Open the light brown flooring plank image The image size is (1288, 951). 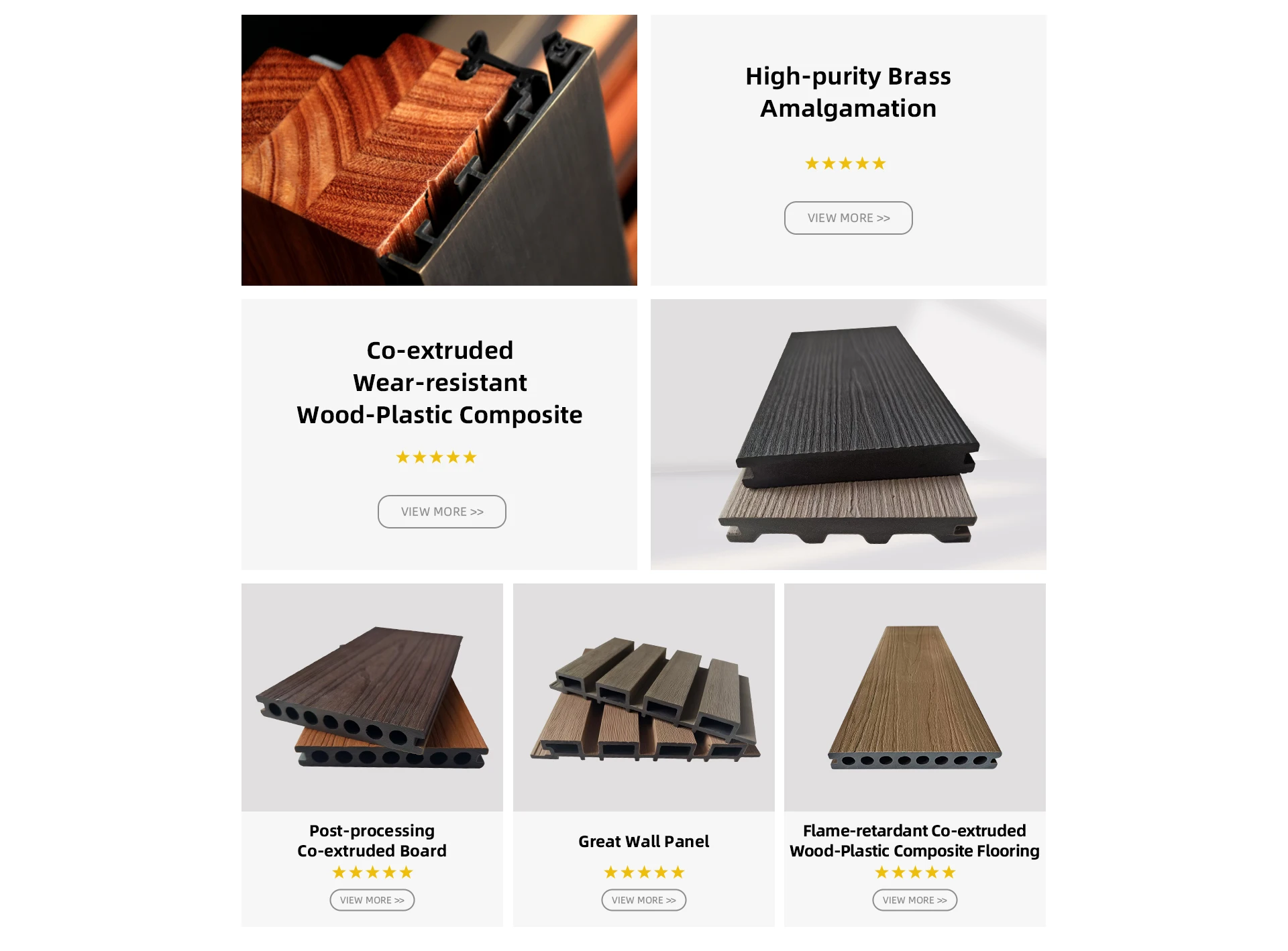tap(914, 697)
